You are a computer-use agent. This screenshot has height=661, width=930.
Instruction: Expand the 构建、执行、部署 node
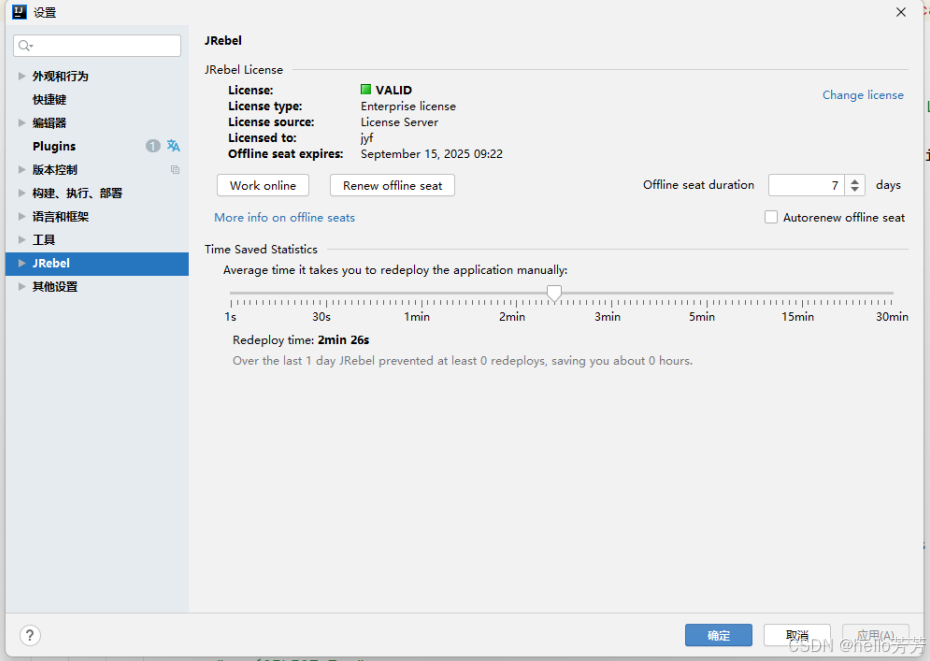point(21,193)
